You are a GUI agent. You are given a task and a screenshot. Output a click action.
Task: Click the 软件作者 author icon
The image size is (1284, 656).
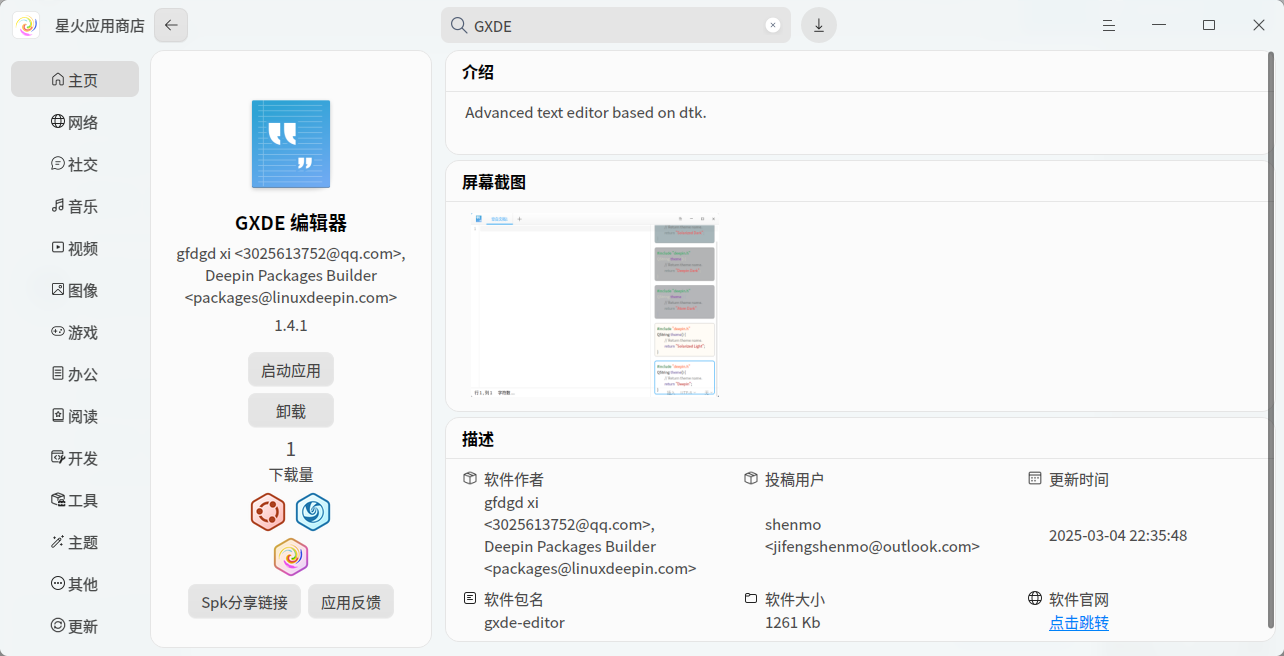pos(470,479)
